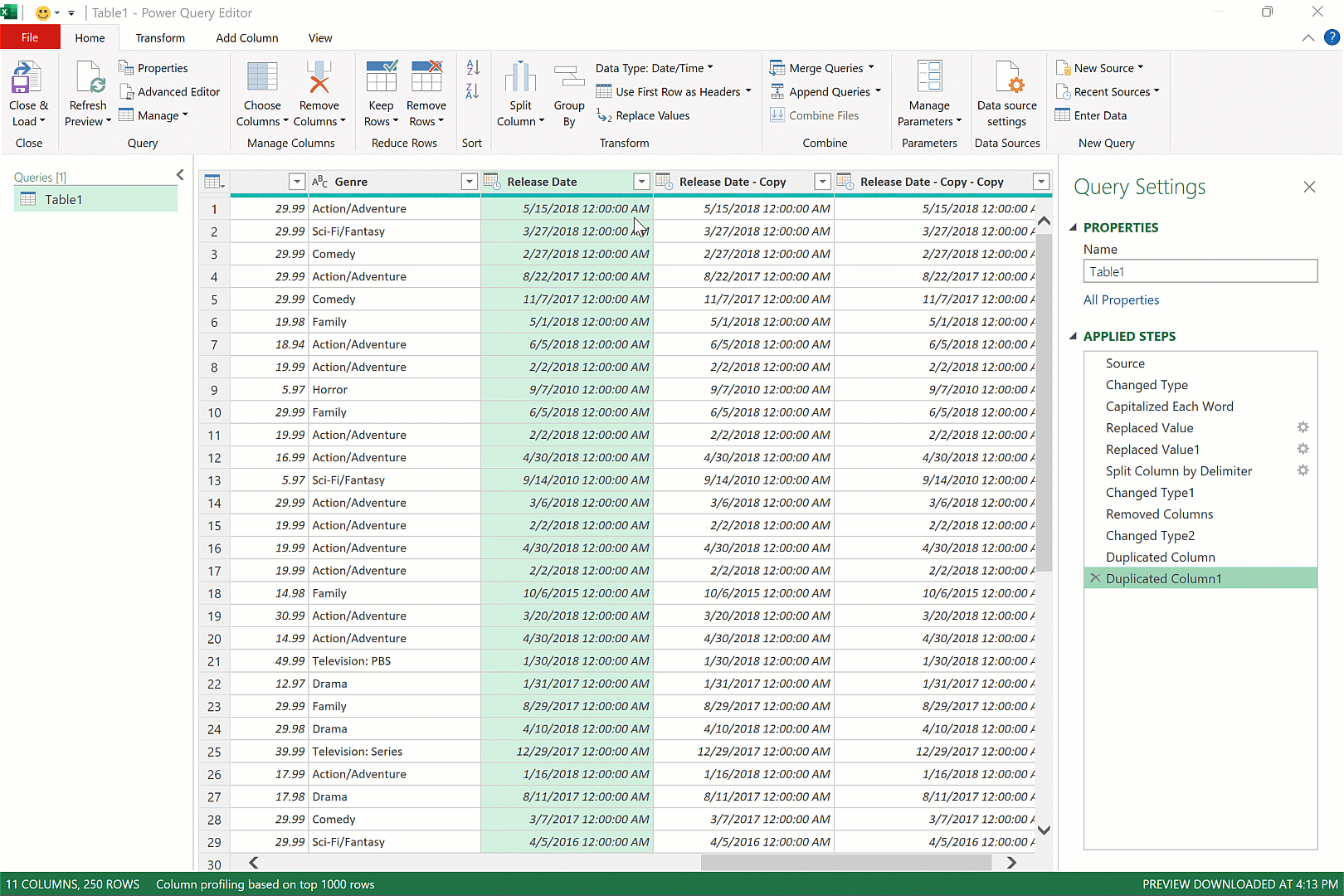Open the Advanced Editor

(170, 91)
